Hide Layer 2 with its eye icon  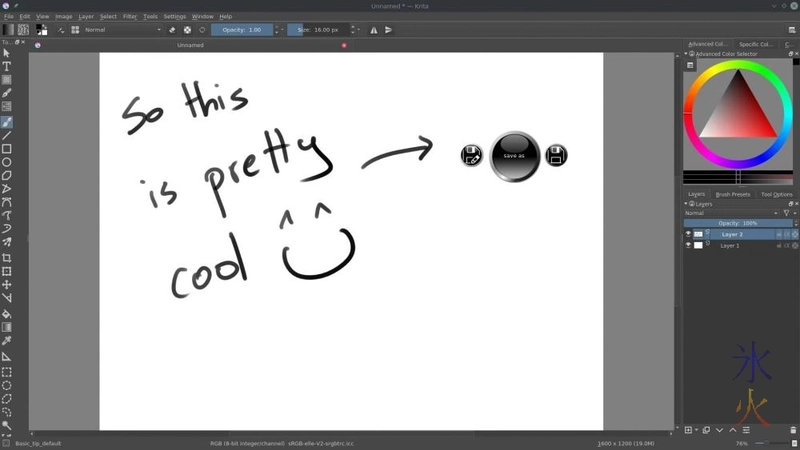[688, 234]
